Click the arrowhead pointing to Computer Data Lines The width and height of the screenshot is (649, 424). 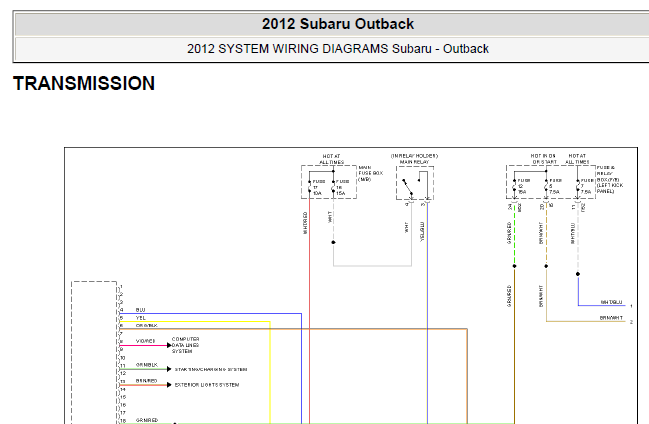pos(169,345)
